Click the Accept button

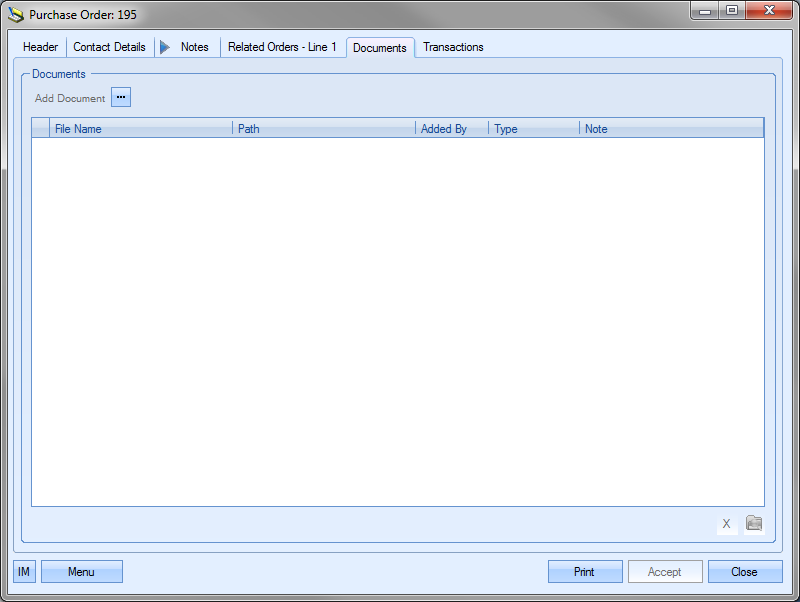pyautogui.click(x=665, y=571)
